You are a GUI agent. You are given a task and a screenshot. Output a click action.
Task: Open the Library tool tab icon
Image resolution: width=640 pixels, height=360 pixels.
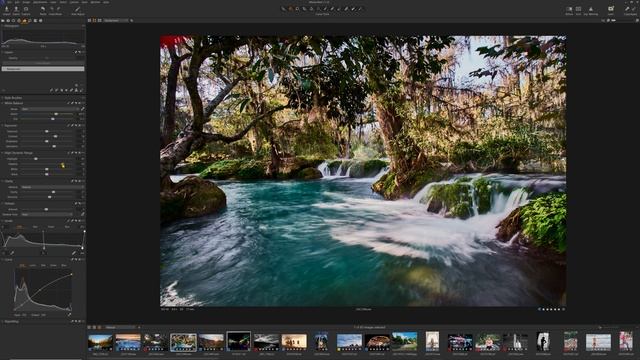[x=3, y=20]
